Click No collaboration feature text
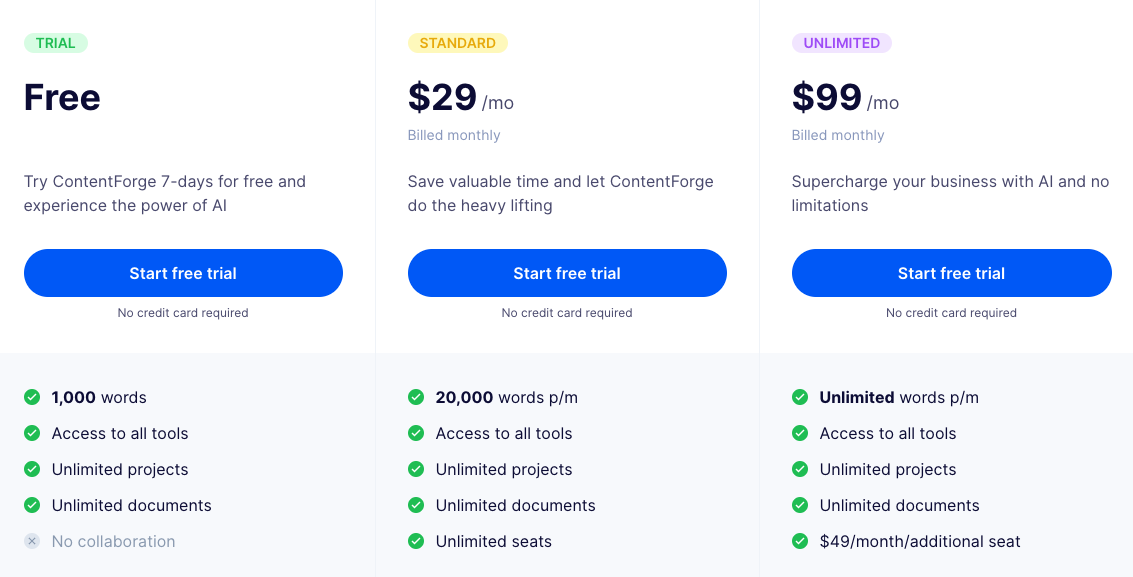 (113, 541)
